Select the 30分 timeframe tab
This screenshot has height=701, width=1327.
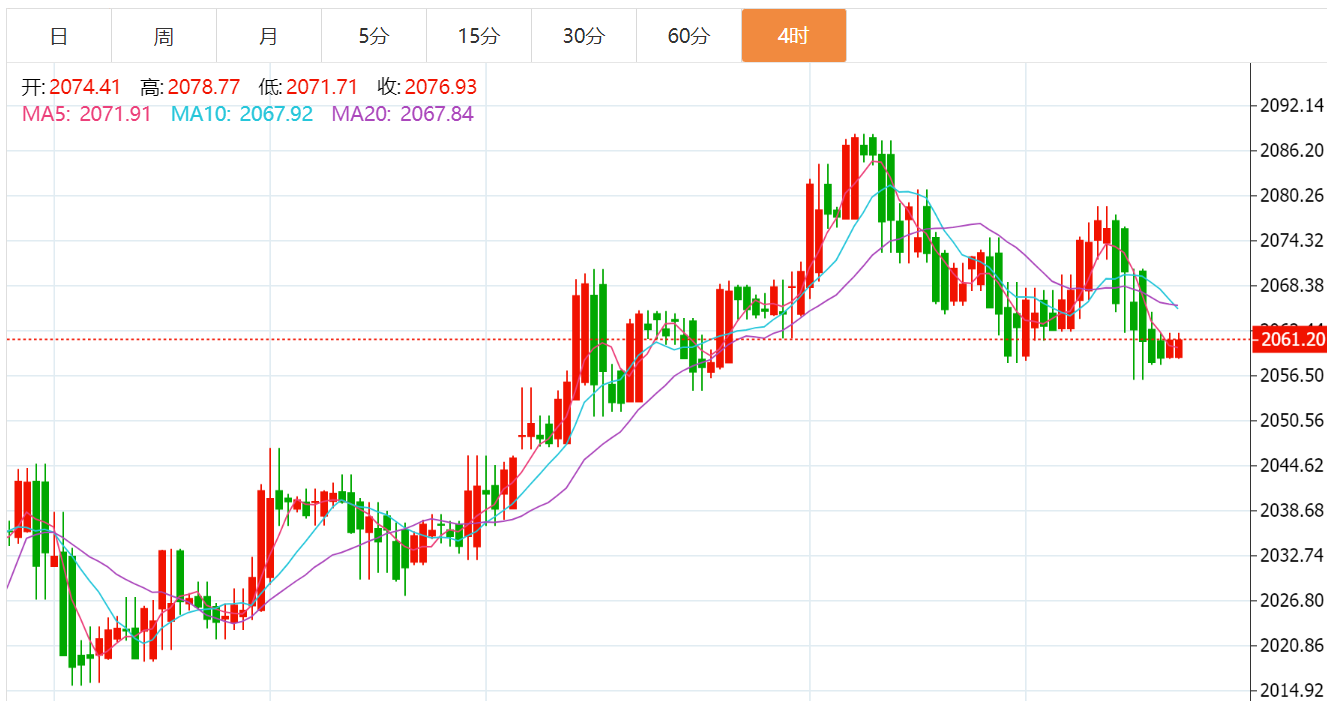click(x=584, y=36)
